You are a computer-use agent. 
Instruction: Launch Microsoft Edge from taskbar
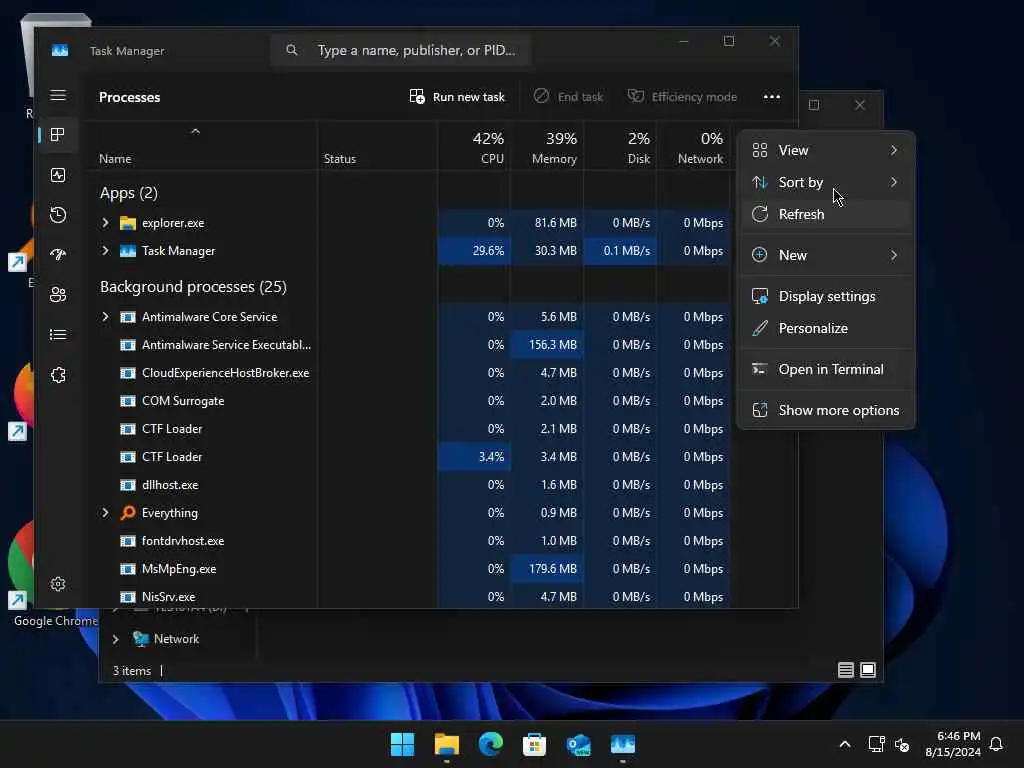coord(490,744)
